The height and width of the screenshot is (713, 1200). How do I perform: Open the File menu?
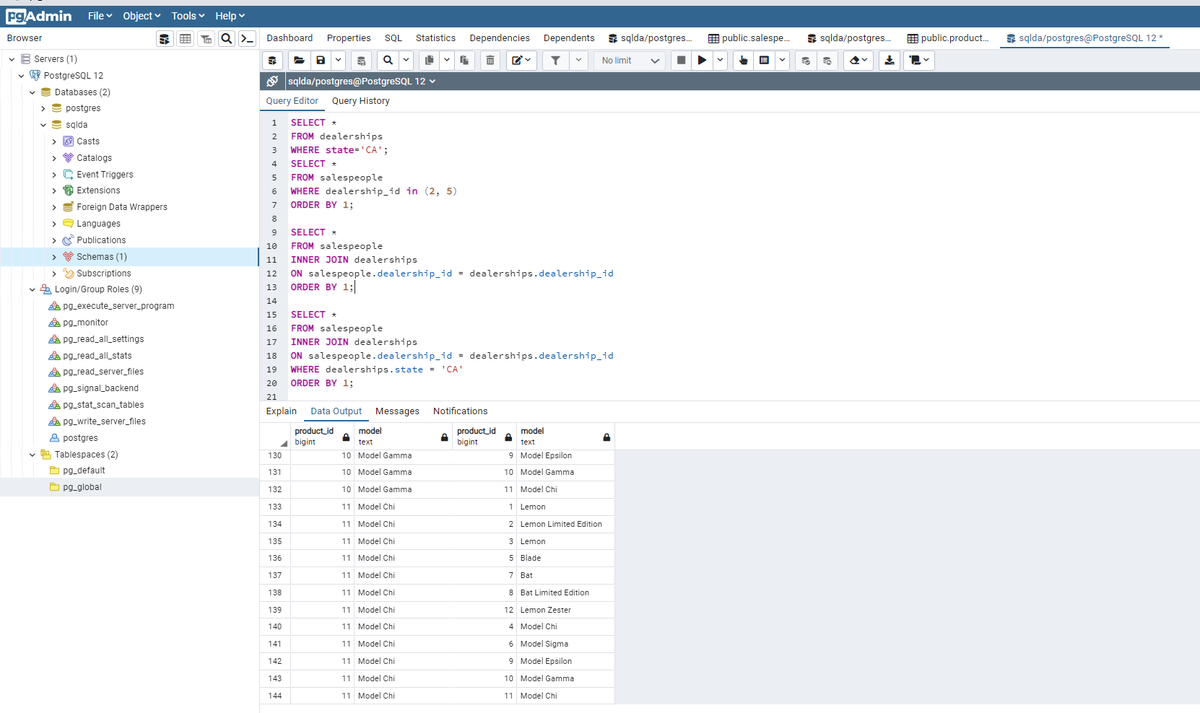[99, 16]
